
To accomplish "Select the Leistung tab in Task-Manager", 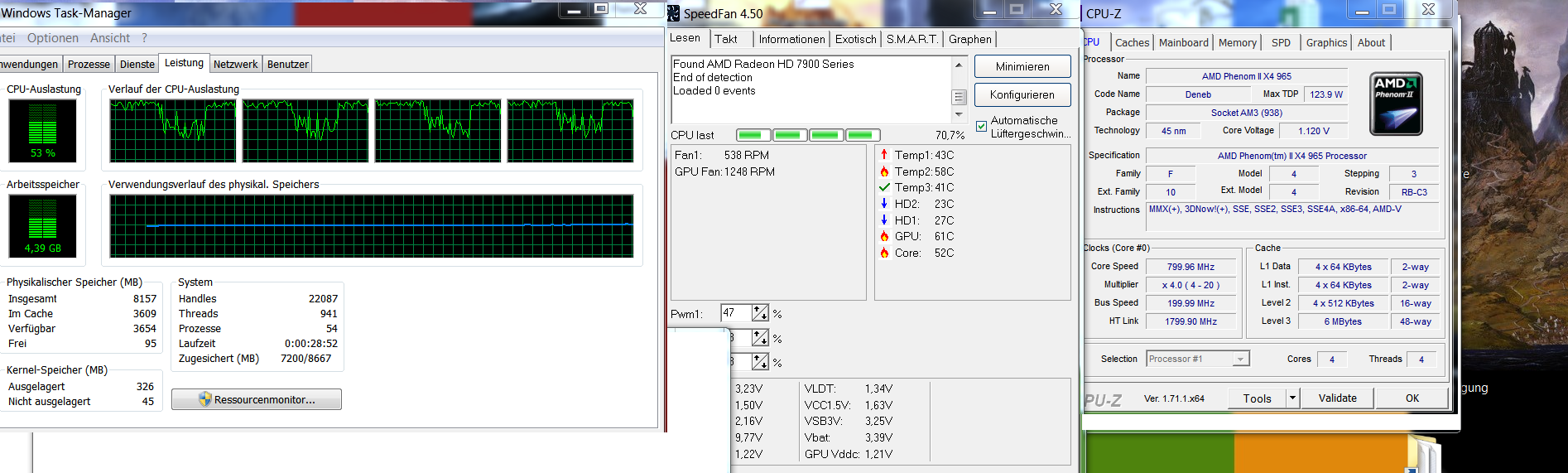I will (x=184, y=63).
